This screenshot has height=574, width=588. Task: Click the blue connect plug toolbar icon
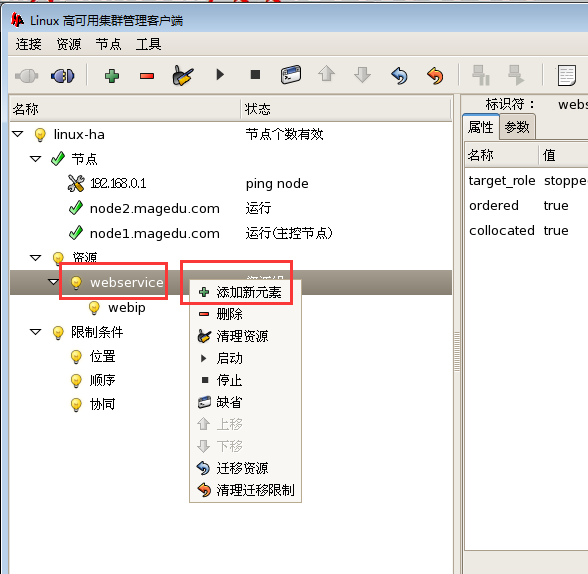click(x=62, y=76)
